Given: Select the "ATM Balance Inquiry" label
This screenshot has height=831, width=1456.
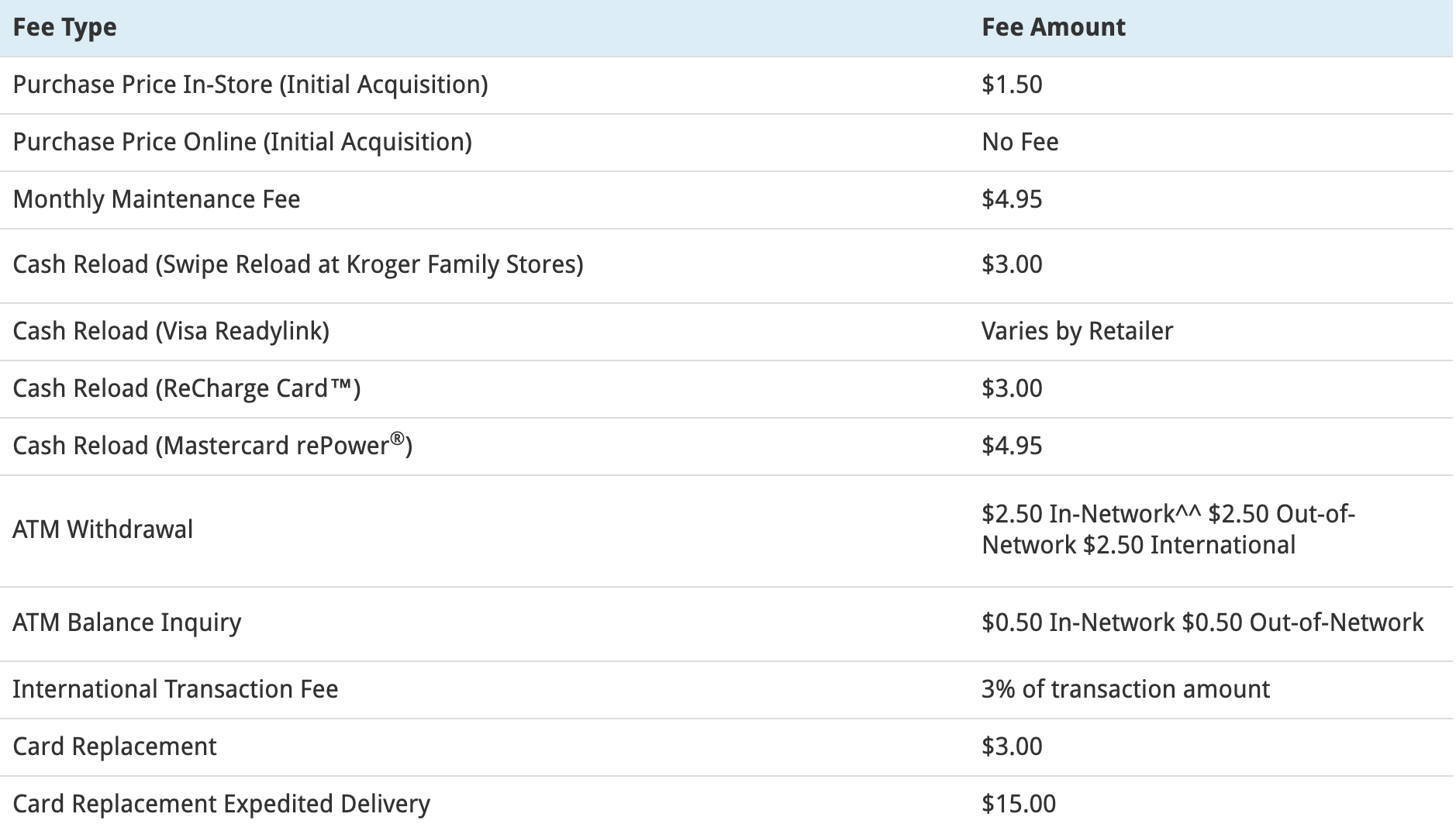Looking at the screenshot, I should tap(127, 622).
